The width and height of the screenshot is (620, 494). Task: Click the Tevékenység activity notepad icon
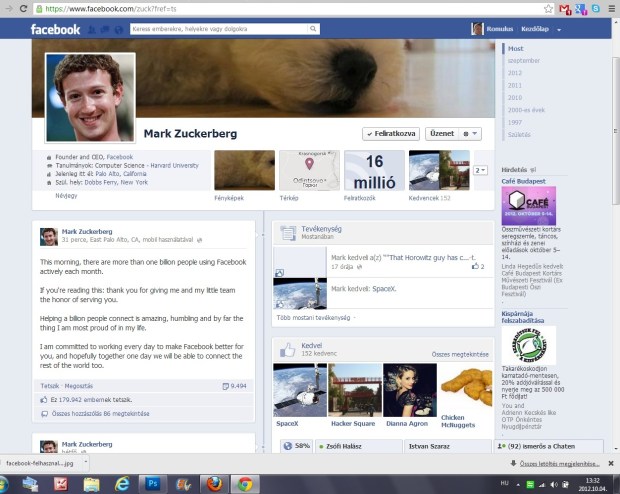288,232
